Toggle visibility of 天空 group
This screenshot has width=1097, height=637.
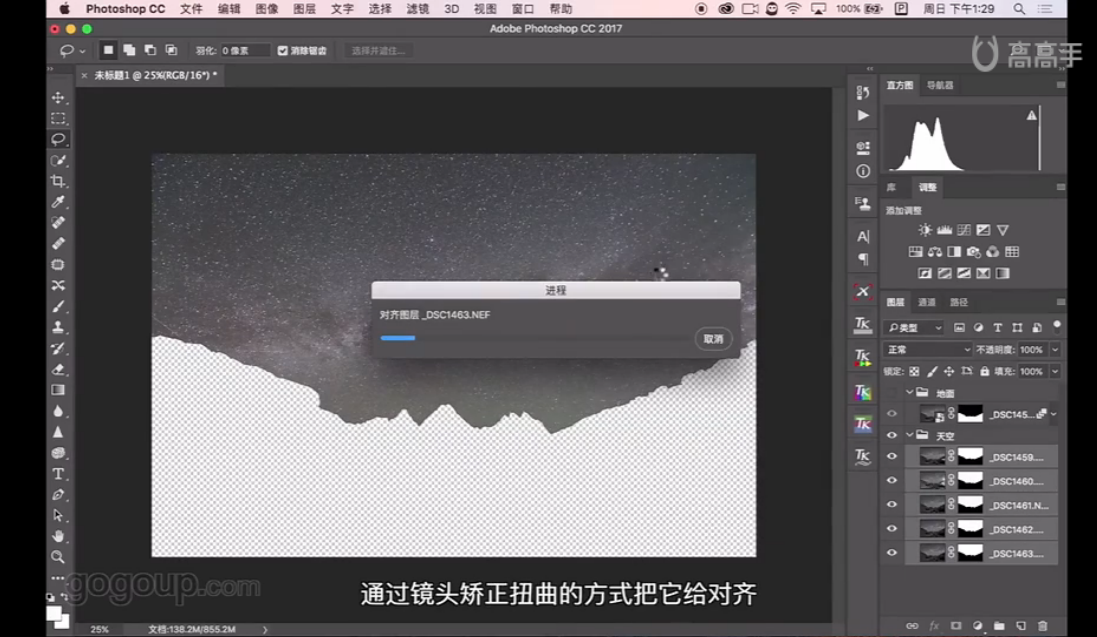click(x=891, y=435)
